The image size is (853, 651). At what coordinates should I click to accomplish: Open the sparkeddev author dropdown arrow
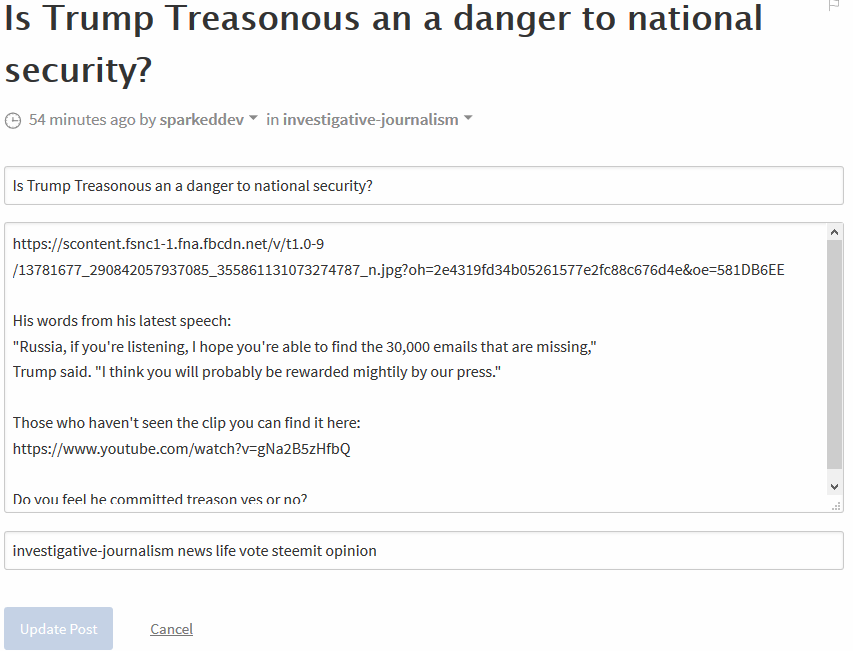tap(253, 118)
